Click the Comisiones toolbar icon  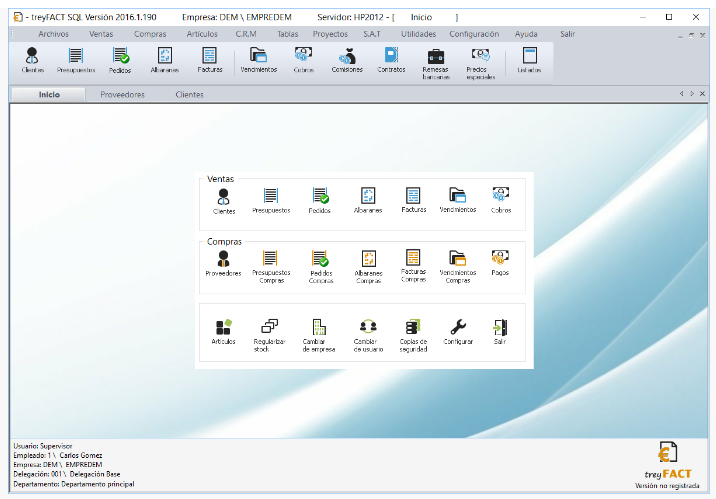347,60
